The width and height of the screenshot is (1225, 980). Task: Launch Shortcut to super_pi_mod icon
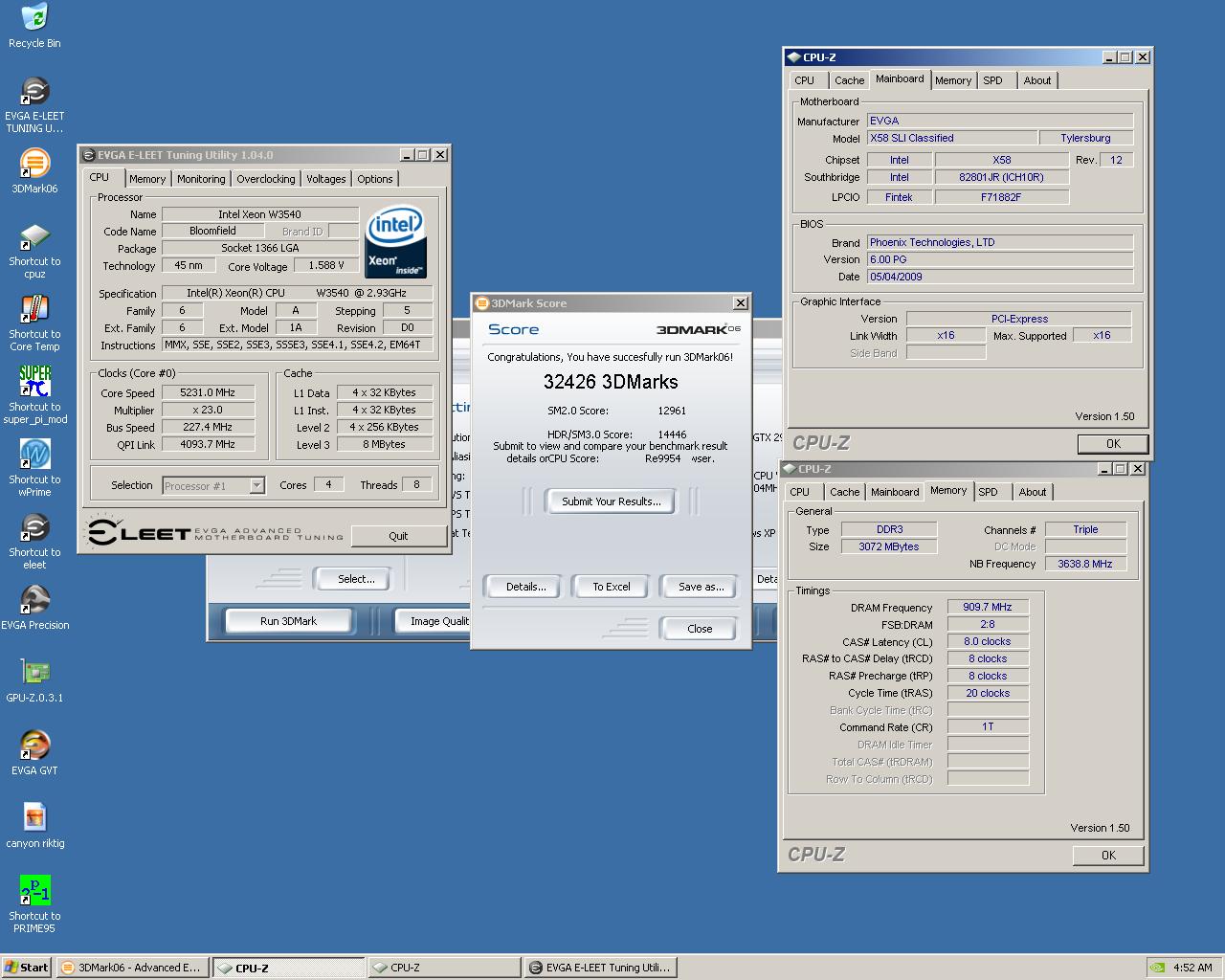pyautogui.click(x=34, y=396)
